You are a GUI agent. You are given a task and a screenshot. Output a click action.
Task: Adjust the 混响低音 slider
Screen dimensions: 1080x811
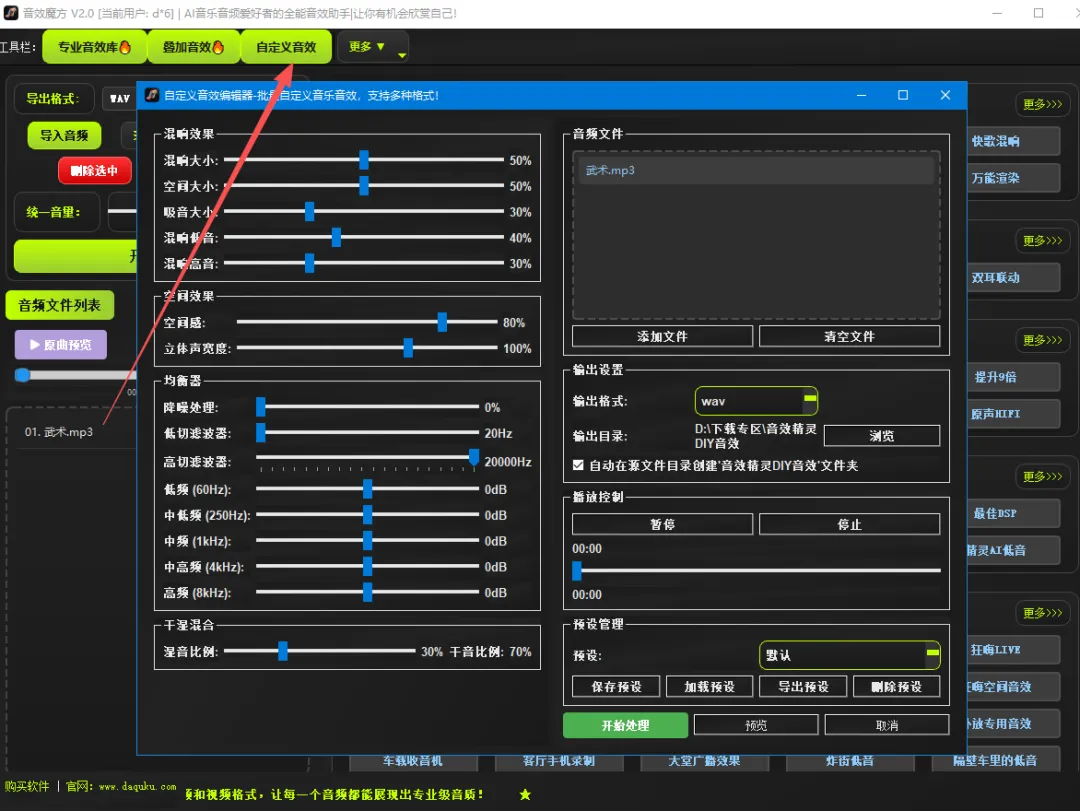[364, 238]
